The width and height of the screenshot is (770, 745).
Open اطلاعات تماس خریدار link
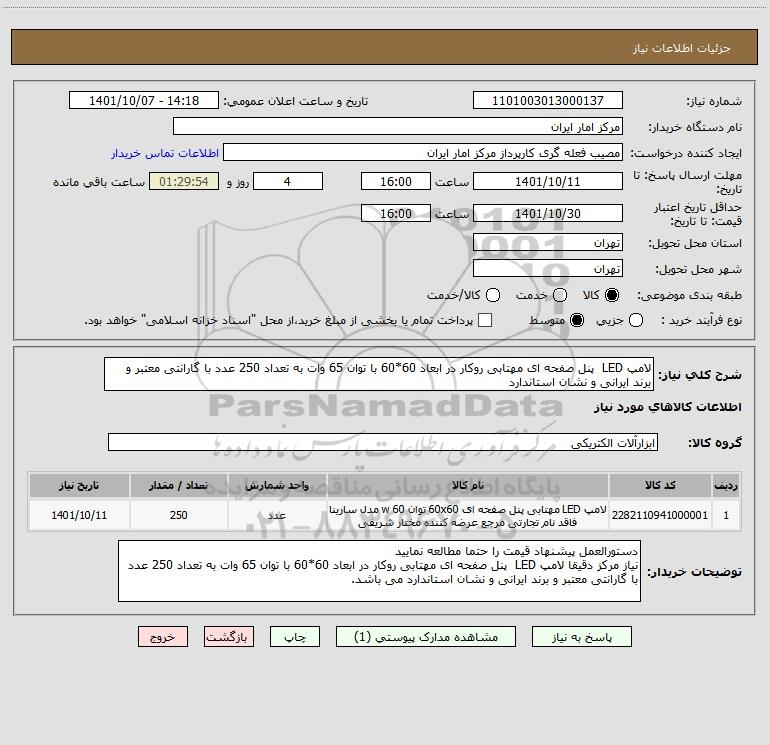pyautogui.click(x=165, y=153)
